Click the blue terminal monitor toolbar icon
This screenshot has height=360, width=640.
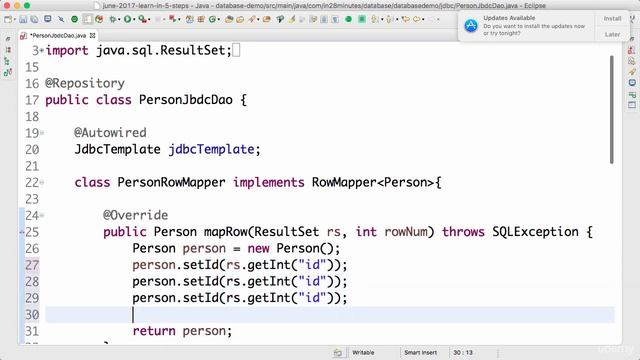pyautogui.click(x=48, y=19)
